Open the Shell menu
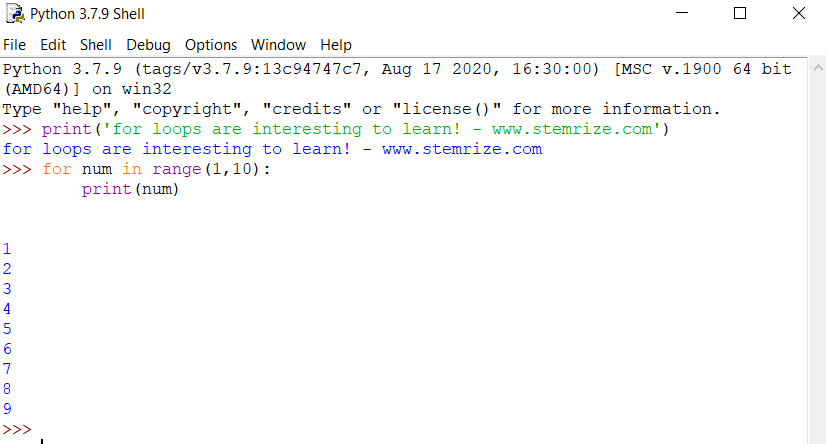The height and width of the screenshot is (444, 826). (x=96, y=45)
